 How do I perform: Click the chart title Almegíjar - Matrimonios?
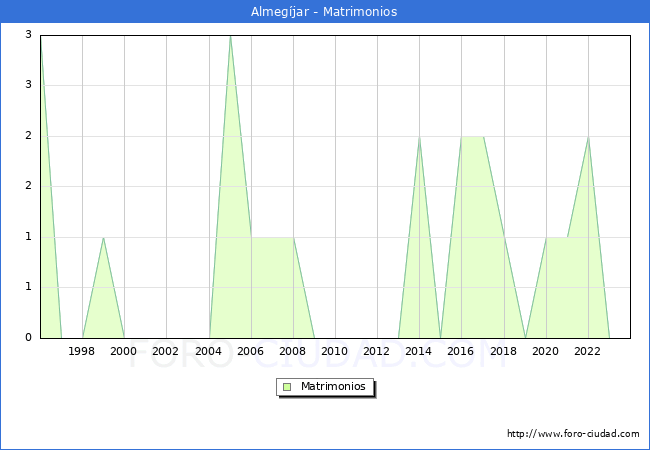pyautogui.click(x=324, y=12)
